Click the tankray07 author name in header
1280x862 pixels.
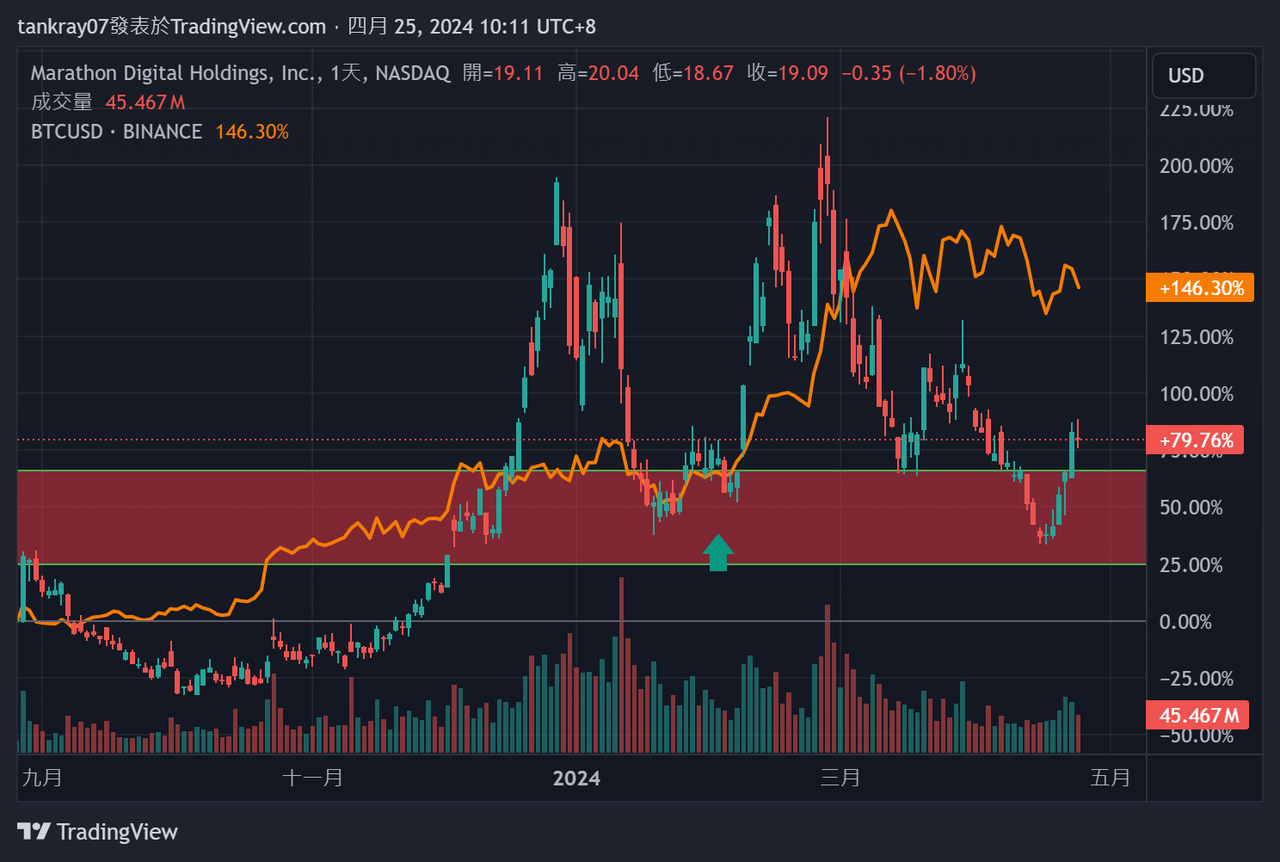(62, 26)
